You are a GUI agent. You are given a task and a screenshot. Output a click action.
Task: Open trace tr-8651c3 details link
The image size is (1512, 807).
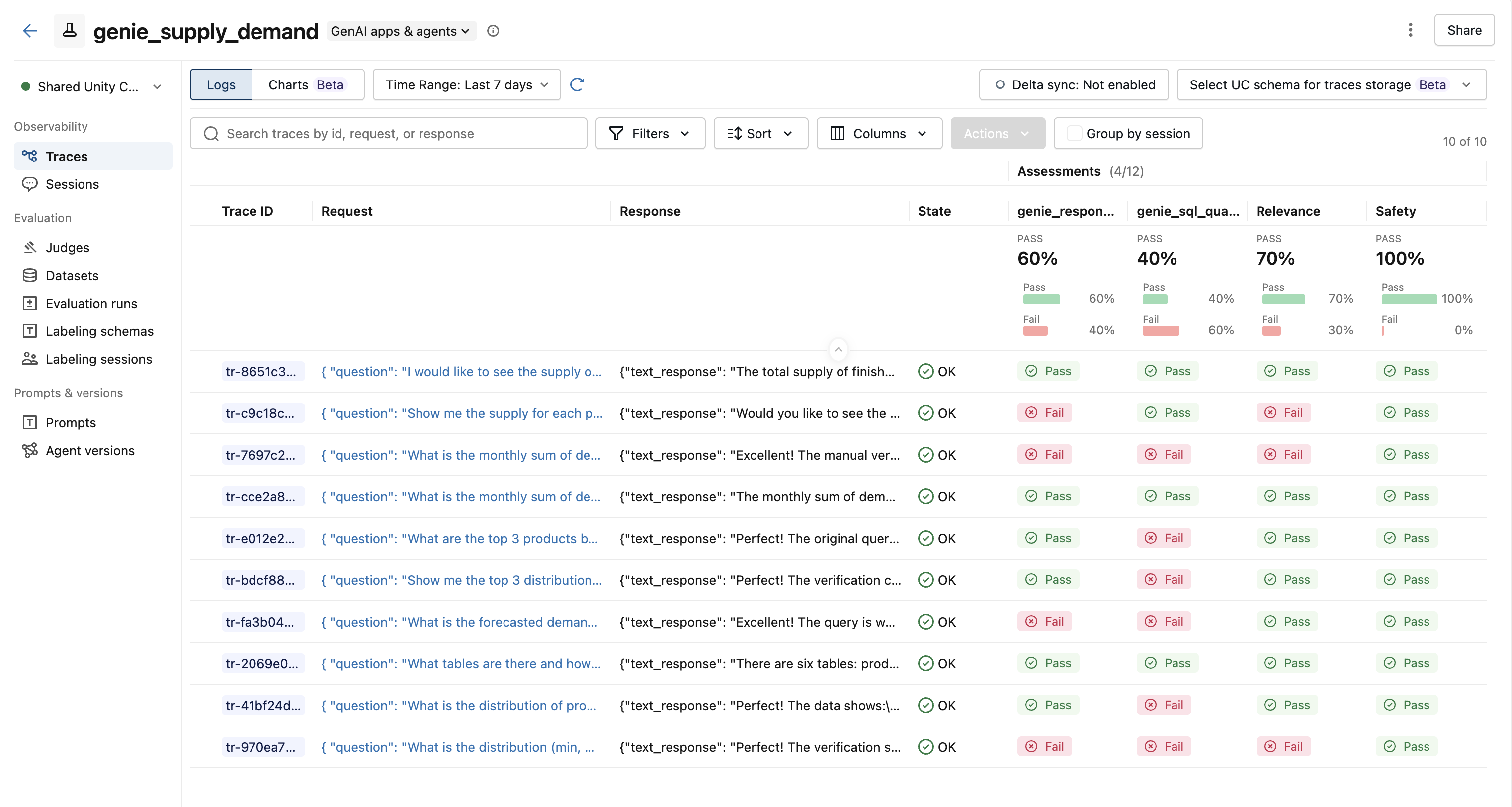(262, 371)
